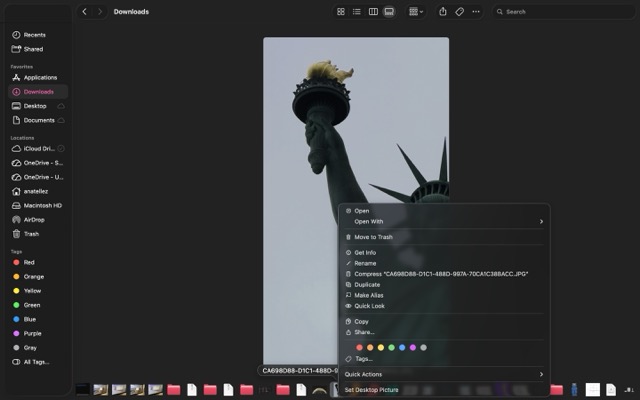Screen dimensions: 640x400
Task: Apply red tag color in context menu
Action: tap(359, 347)
